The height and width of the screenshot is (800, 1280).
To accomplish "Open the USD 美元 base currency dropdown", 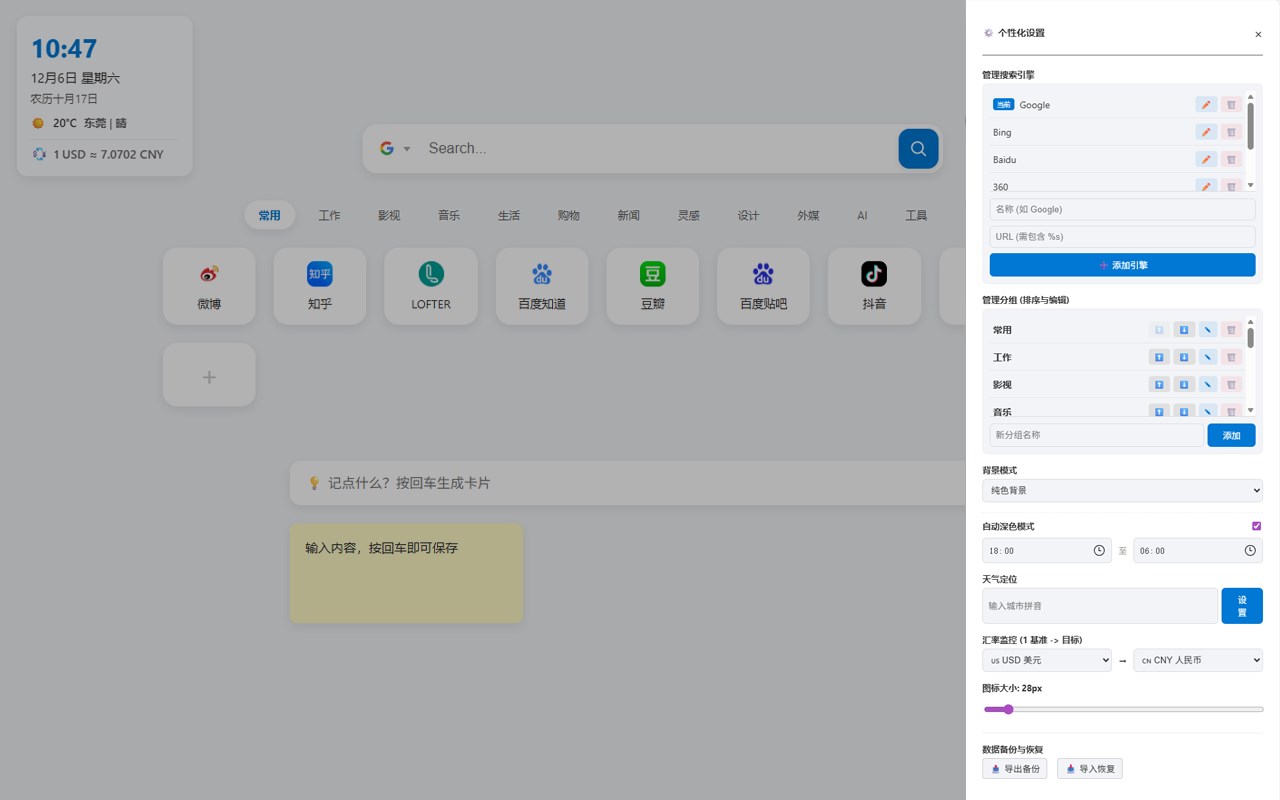I will coord(1047,660).
